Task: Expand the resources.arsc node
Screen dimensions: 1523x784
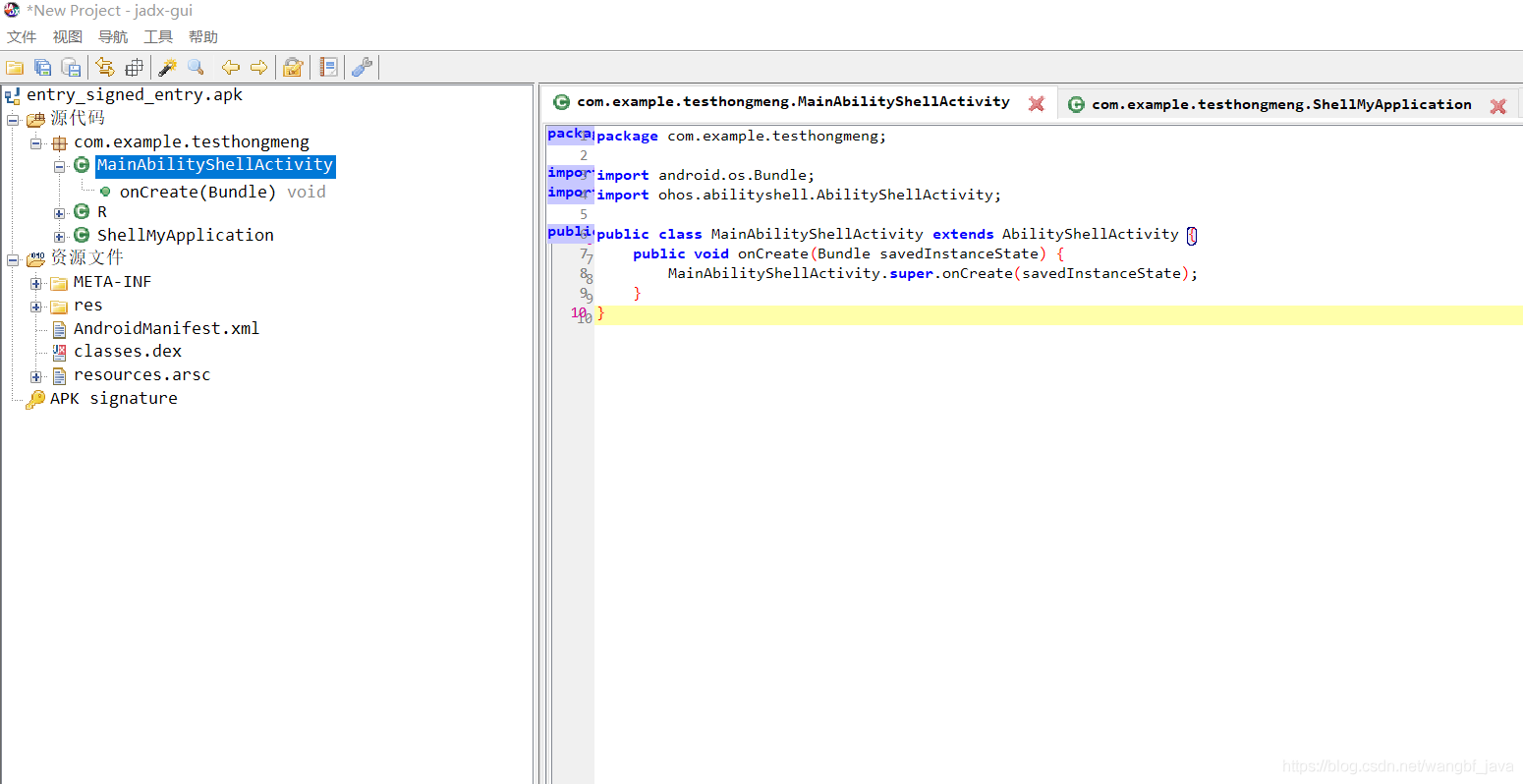Action: [36, 377]
